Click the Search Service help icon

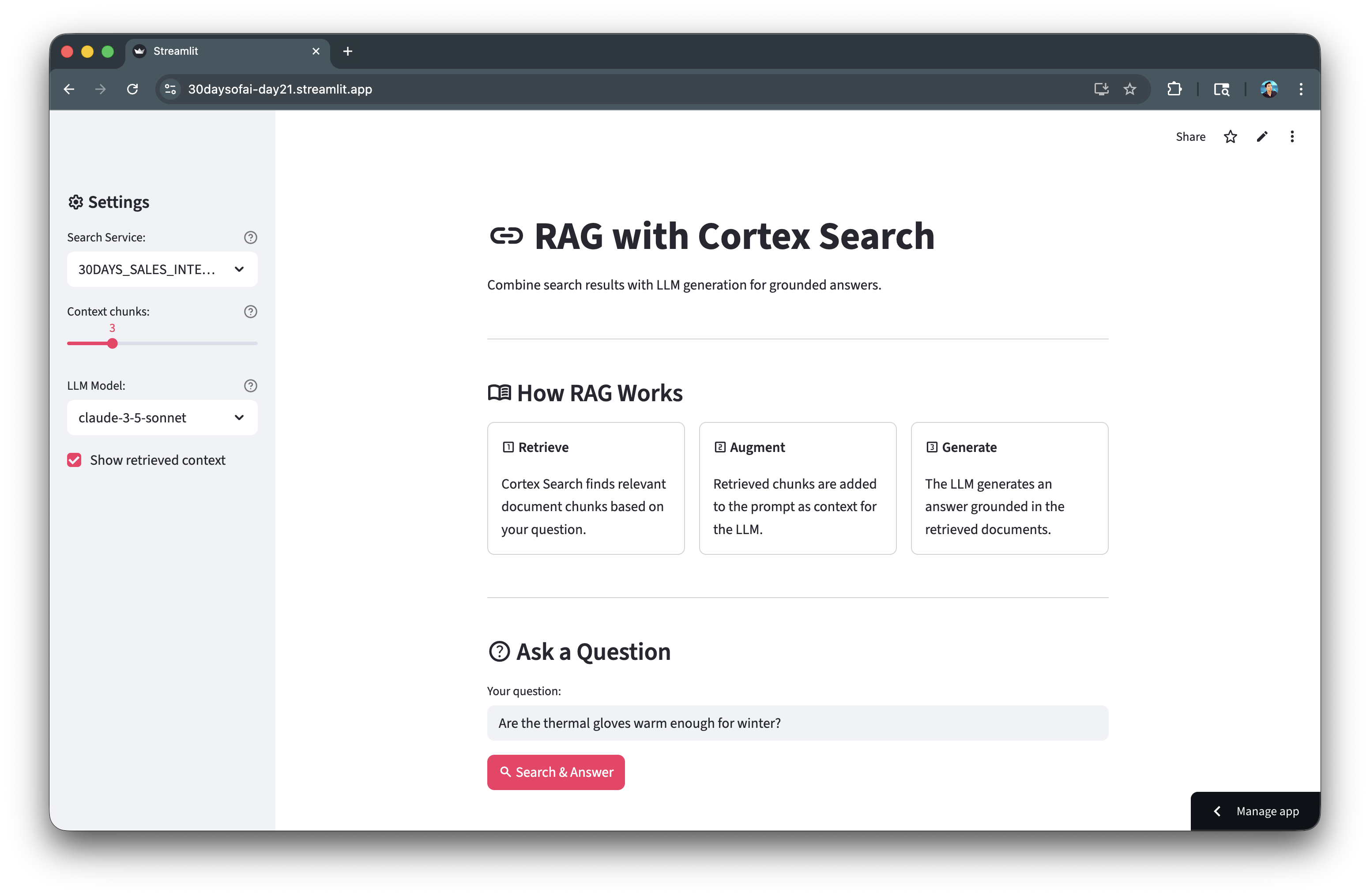point(250,237)
